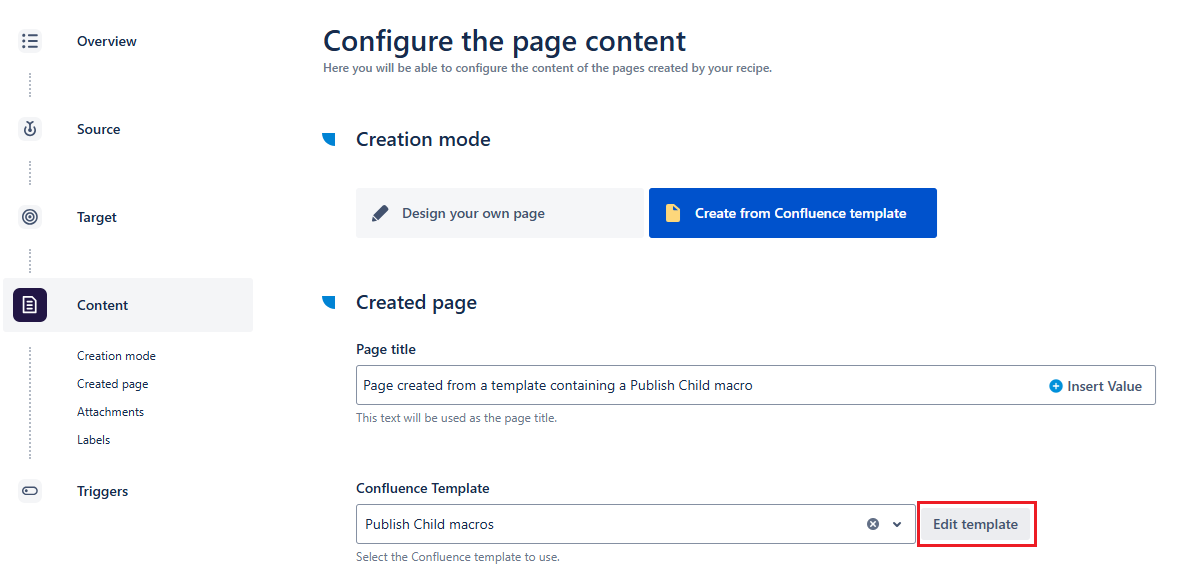The width and height of the screenshot is (1183, 574).
Task: Jump to Labels subsection
Action: (93, 440)
